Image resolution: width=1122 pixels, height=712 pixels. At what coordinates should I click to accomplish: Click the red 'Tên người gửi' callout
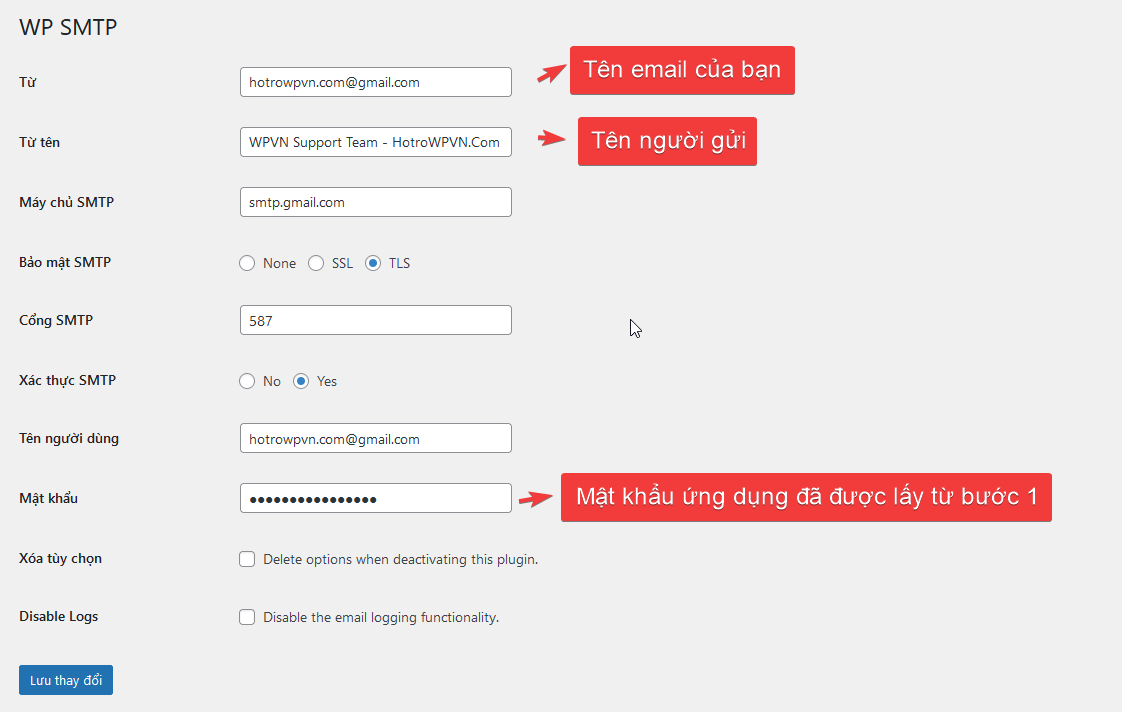[x=667, y=140]
